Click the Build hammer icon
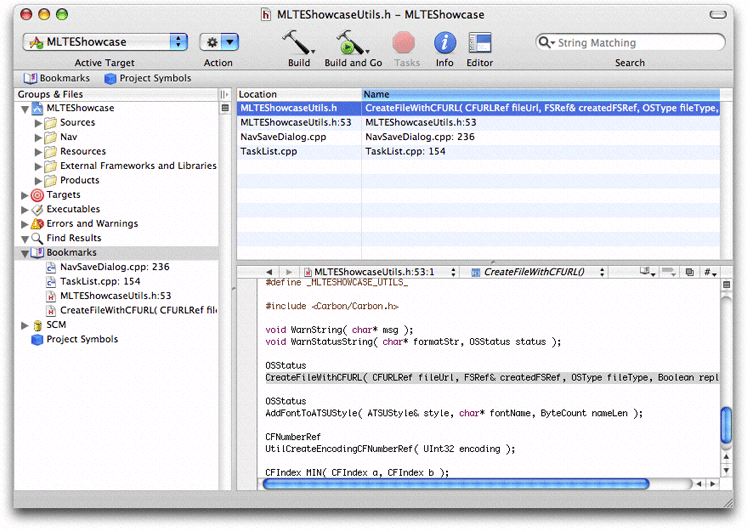Viewport: 747px width, 530px height. [x=297, y=42]
